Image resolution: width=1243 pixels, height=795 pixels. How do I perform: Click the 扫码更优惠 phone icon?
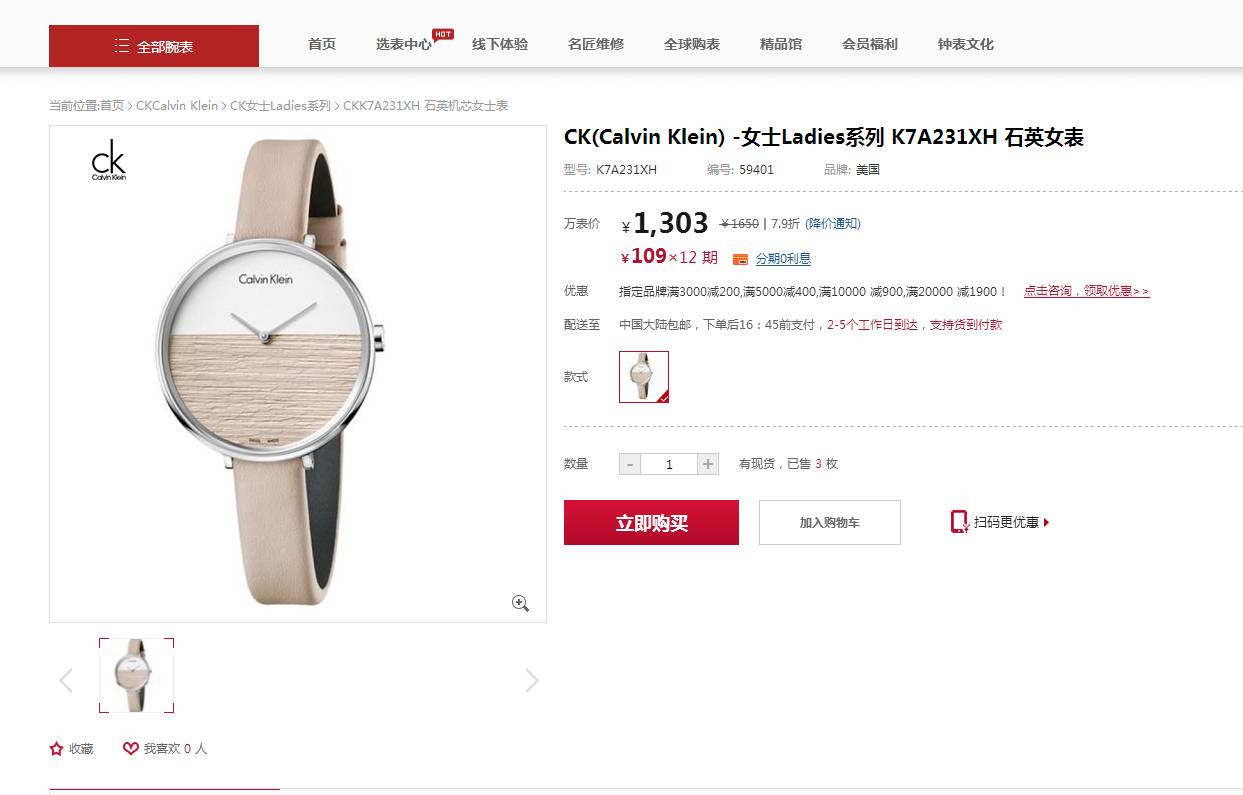click(959, 522)
